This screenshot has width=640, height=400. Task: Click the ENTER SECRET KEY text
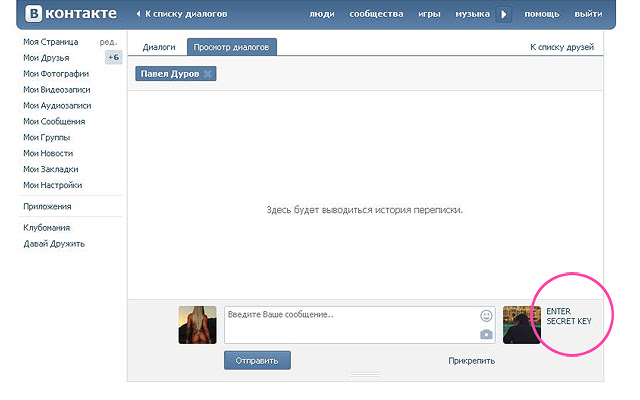[569, 316]
